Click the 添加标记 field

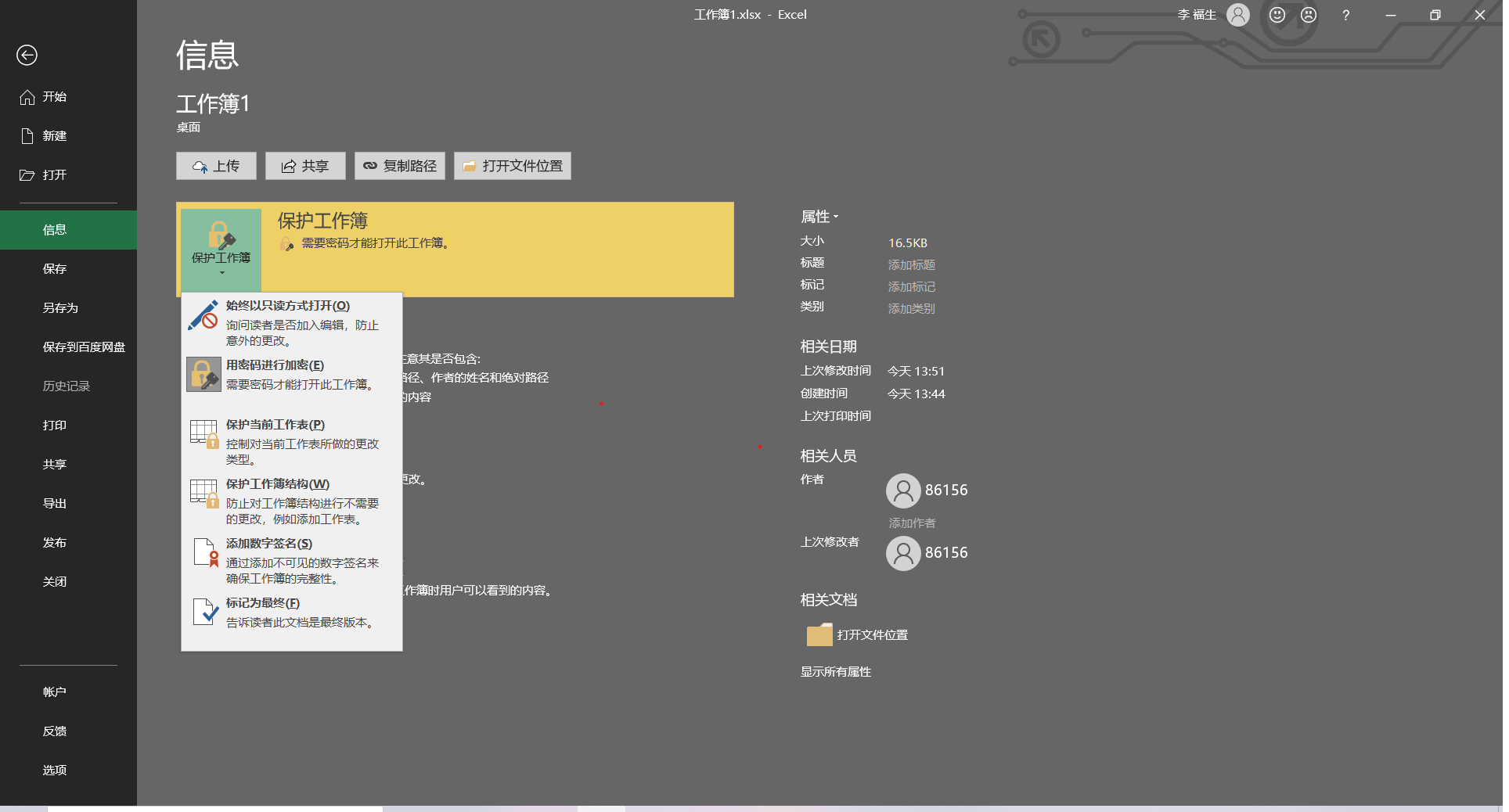pyautogui.click(x=912, y=287)
